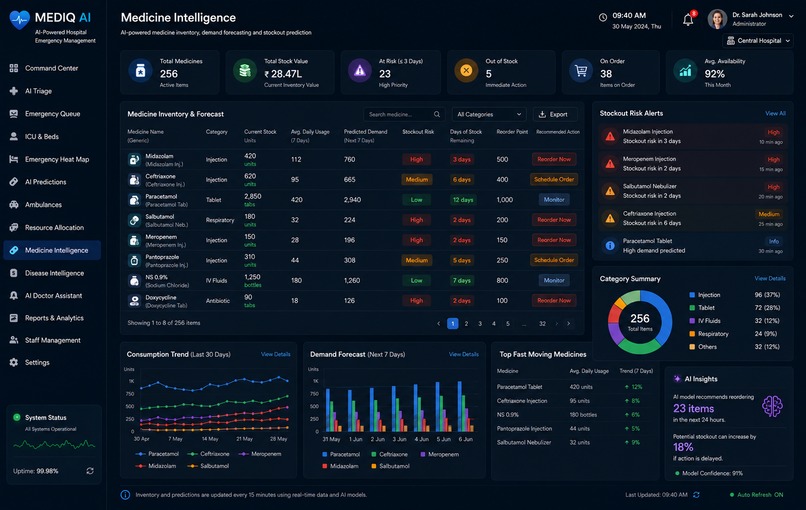This screenshot has height=510, width=806.
Task: Open AI Predictions
Action: coord(45,182)
